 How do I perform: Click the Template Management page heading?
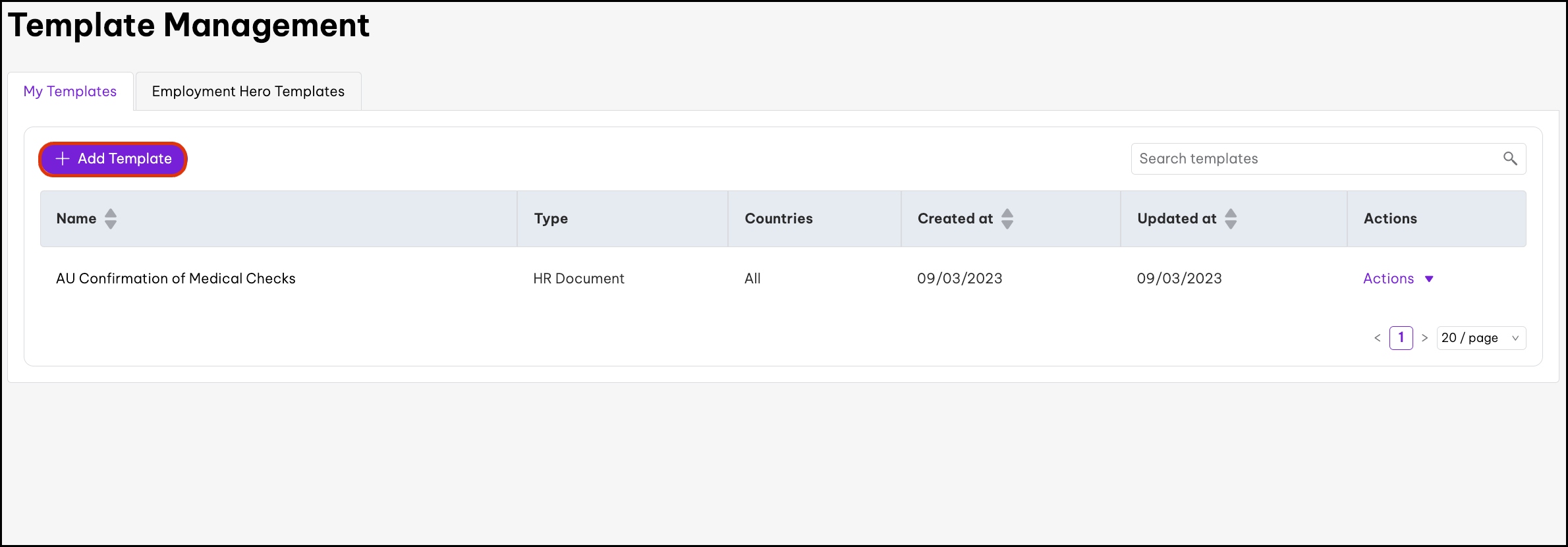pyautogui.click(x=188, y=26)
